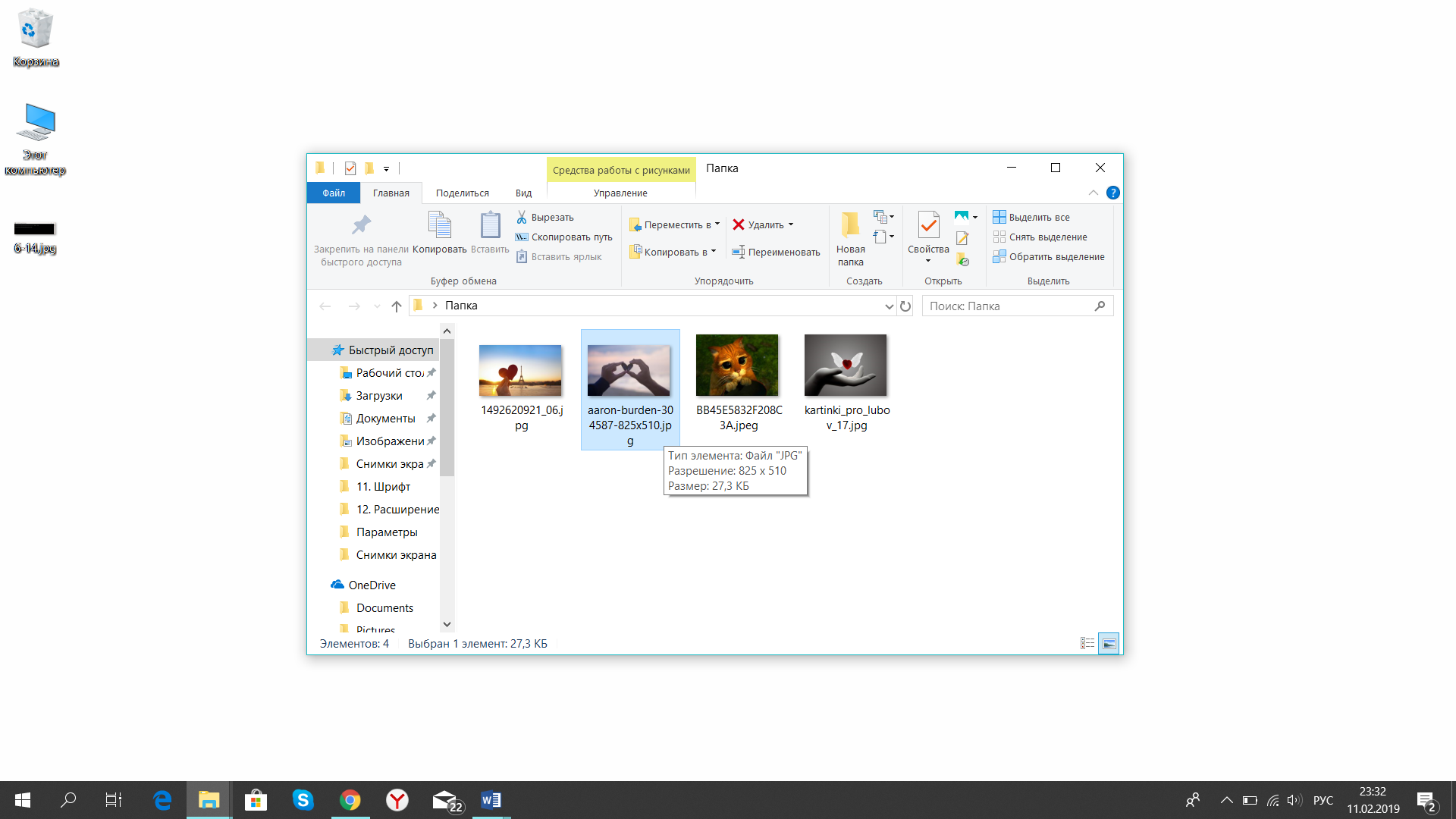This screenshot has width=1456, height=819.
Task: Open address bar history dropdown arrow
Action: pos(889,306)
